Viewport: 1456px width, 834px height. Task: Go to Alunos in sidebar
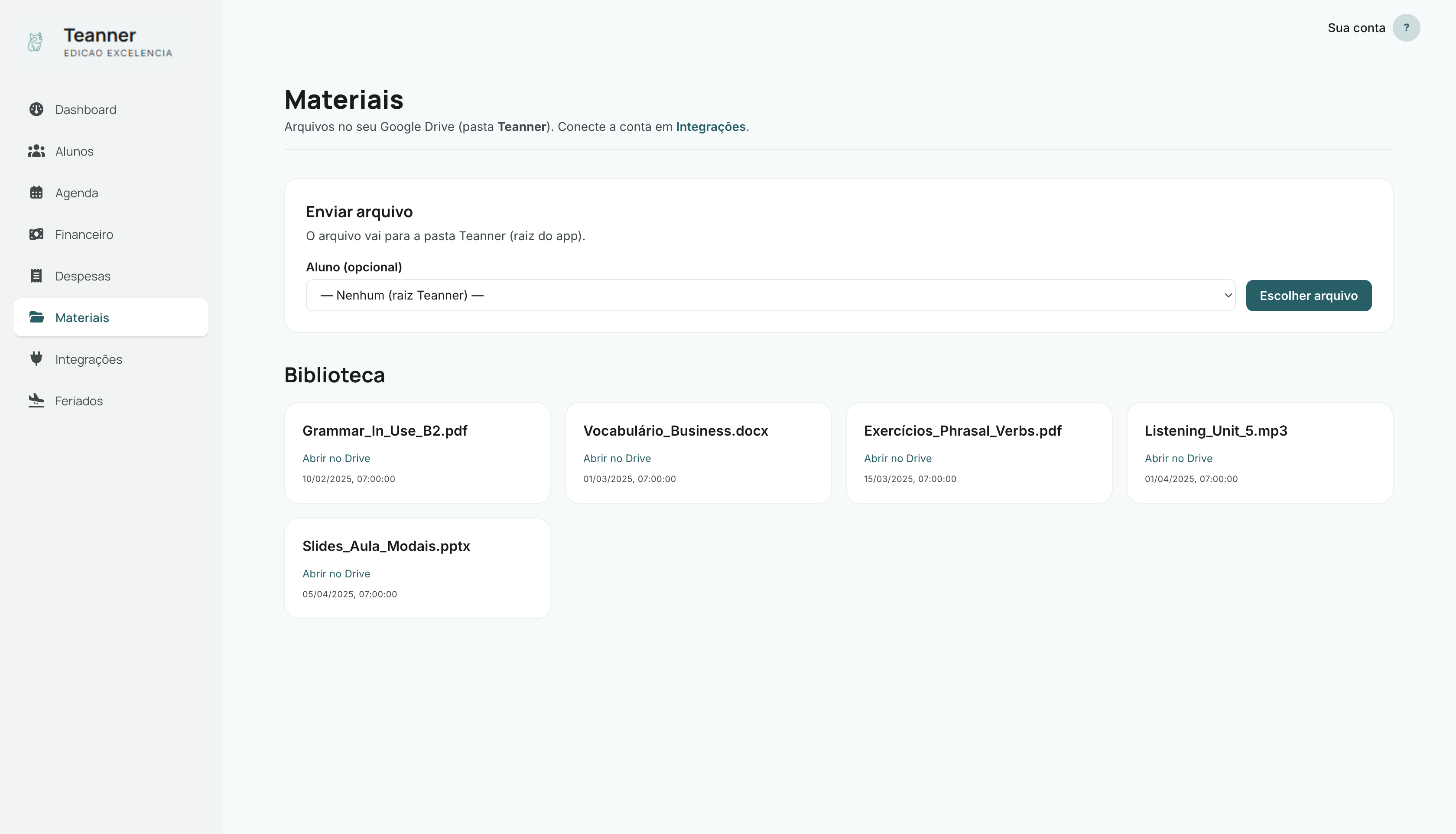pyautogui.click(x=110, y=151)
